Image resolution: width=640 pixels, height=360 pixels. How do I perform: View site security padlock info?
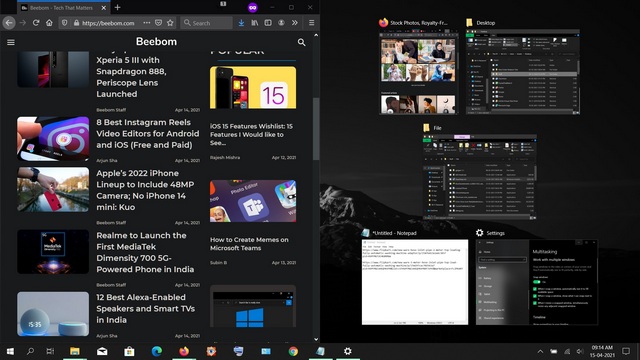pos(76,23)
